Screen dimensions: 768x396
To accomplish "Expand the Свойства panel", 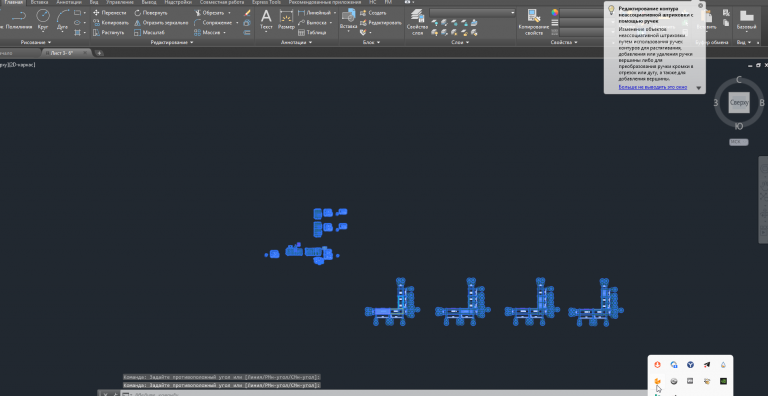I will click(x=564, y=43).
